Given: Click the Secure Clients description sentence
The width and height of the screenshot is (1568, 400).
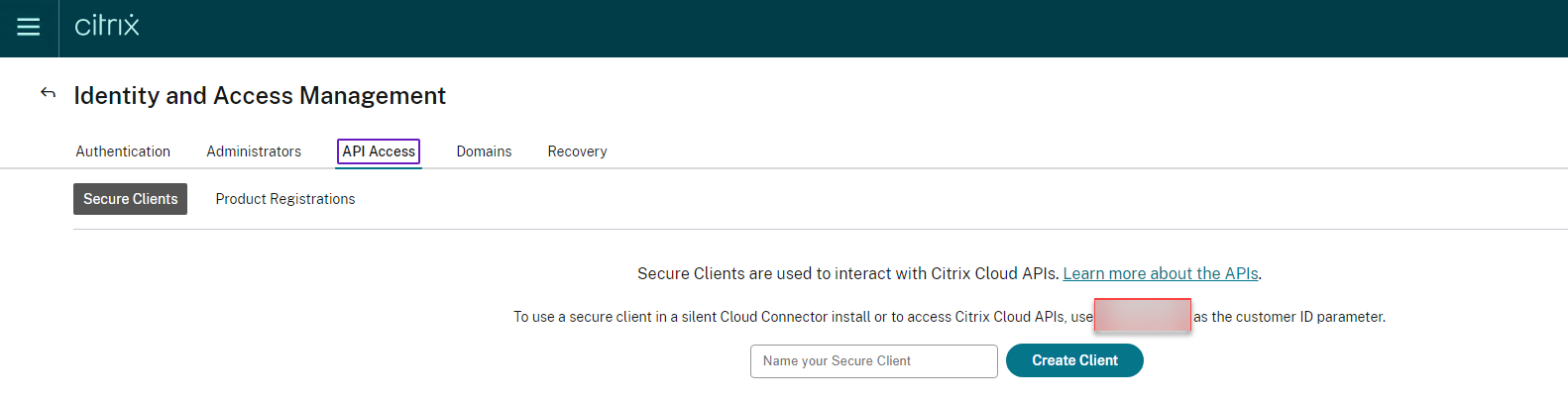Looking at the screenshot, I should [x=847, y=274].
